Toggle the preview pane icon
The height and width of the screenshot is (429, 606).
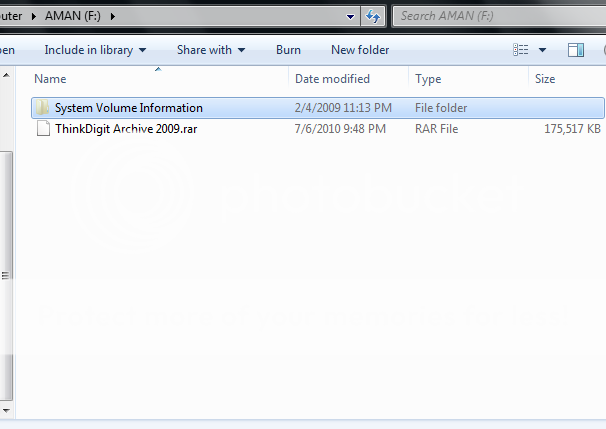576,50
